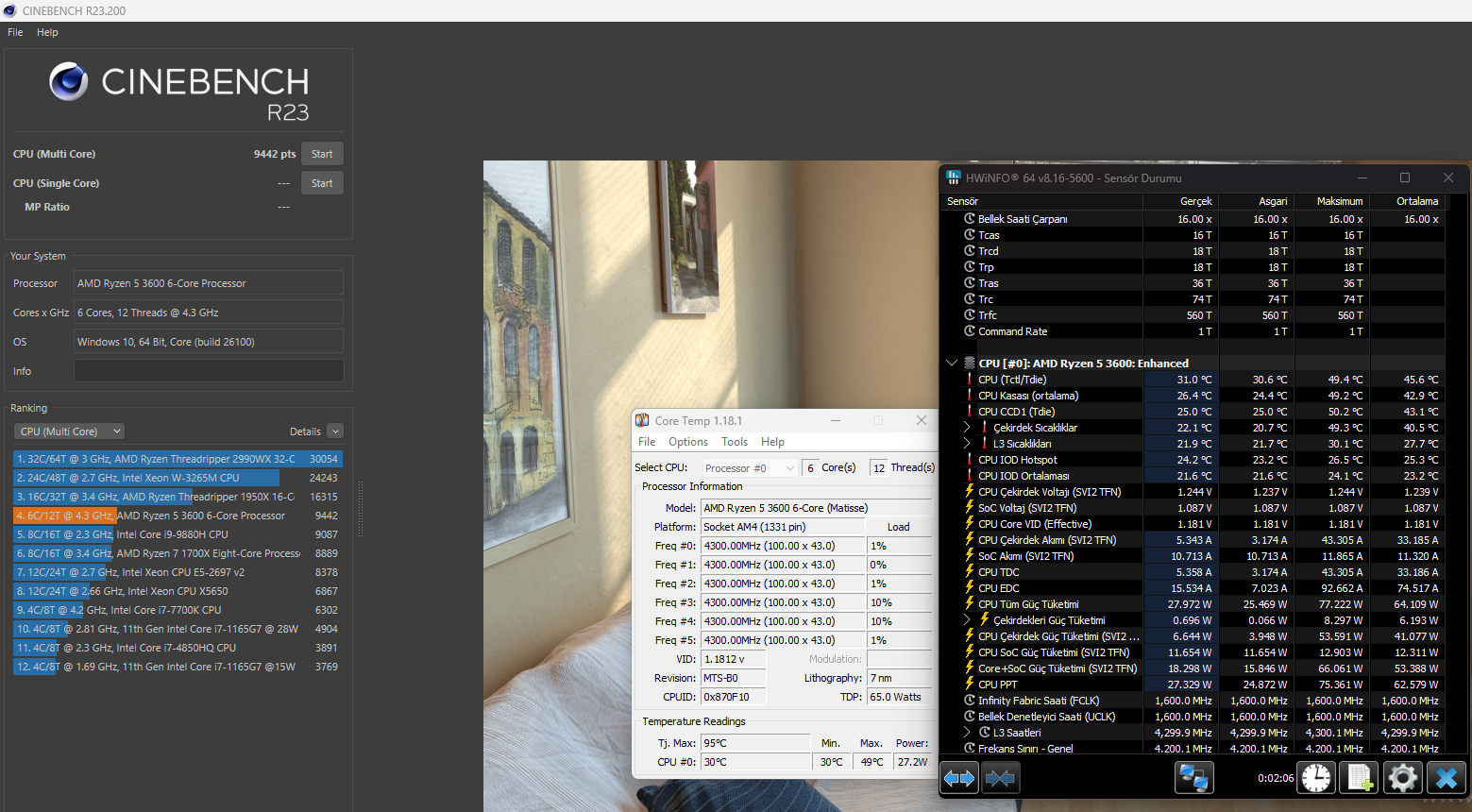Open the CPU (Multi Core) ranking dropdown
The height and width of the screenshot is (812, 1472).
pos(70,431)
